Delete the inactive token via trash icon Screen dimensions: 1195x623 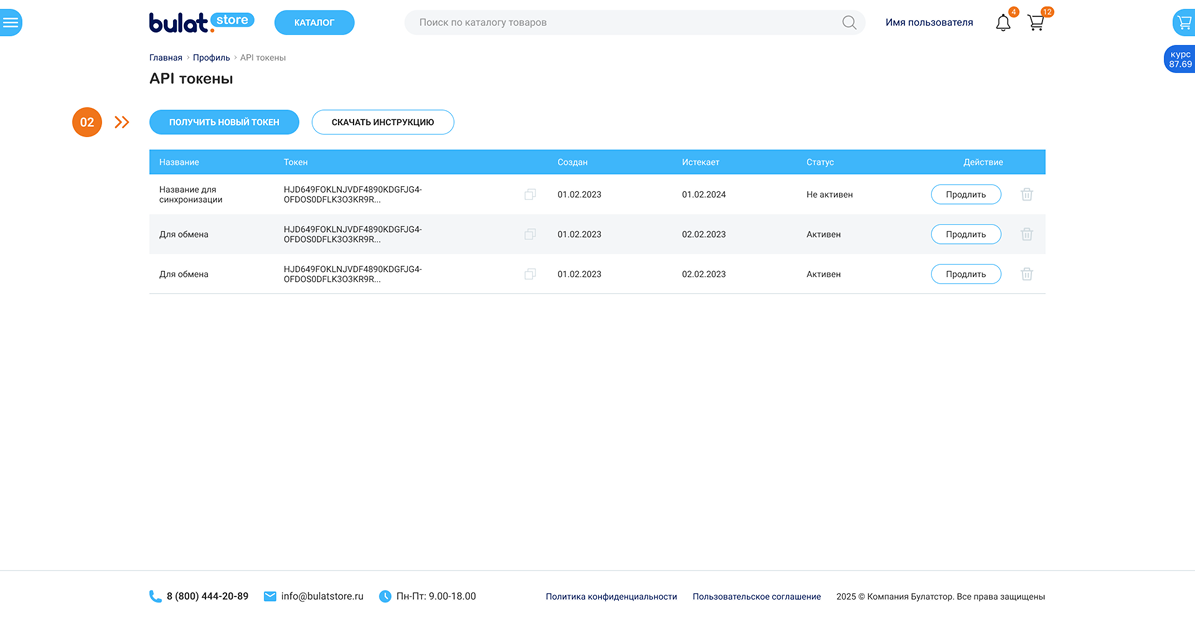pyautogui.click(x=1026, y=195)
